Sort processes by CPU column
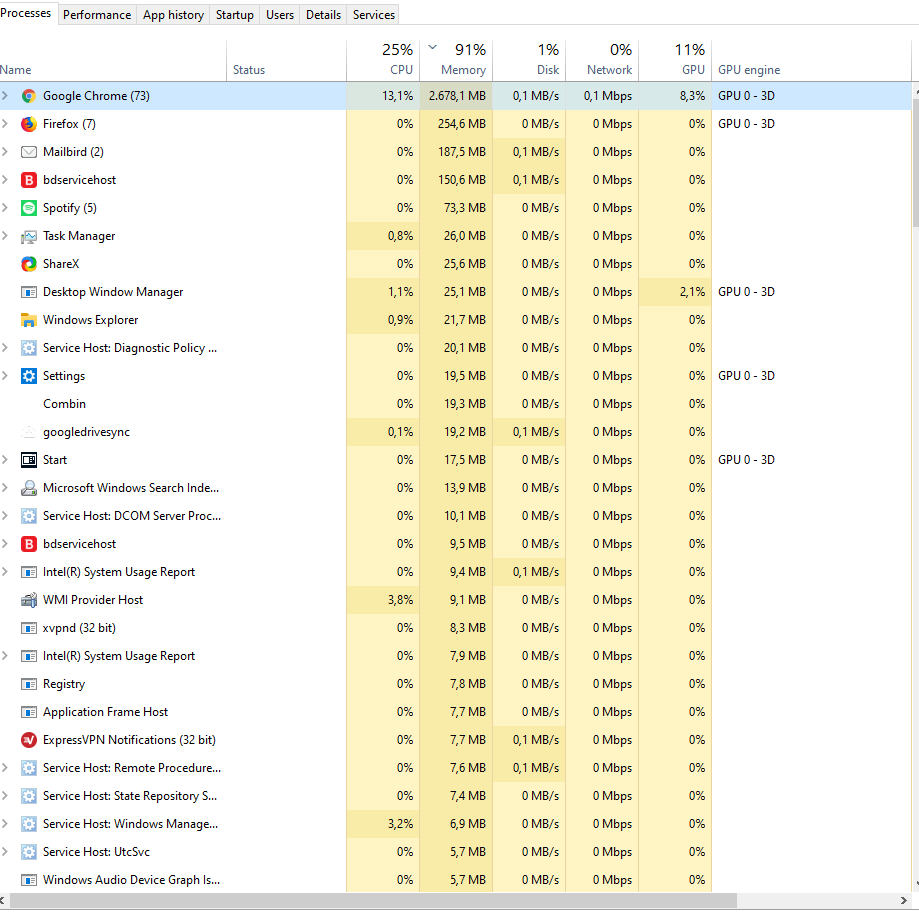The height and width of the screenshot is (918, 919). (383, 60)
